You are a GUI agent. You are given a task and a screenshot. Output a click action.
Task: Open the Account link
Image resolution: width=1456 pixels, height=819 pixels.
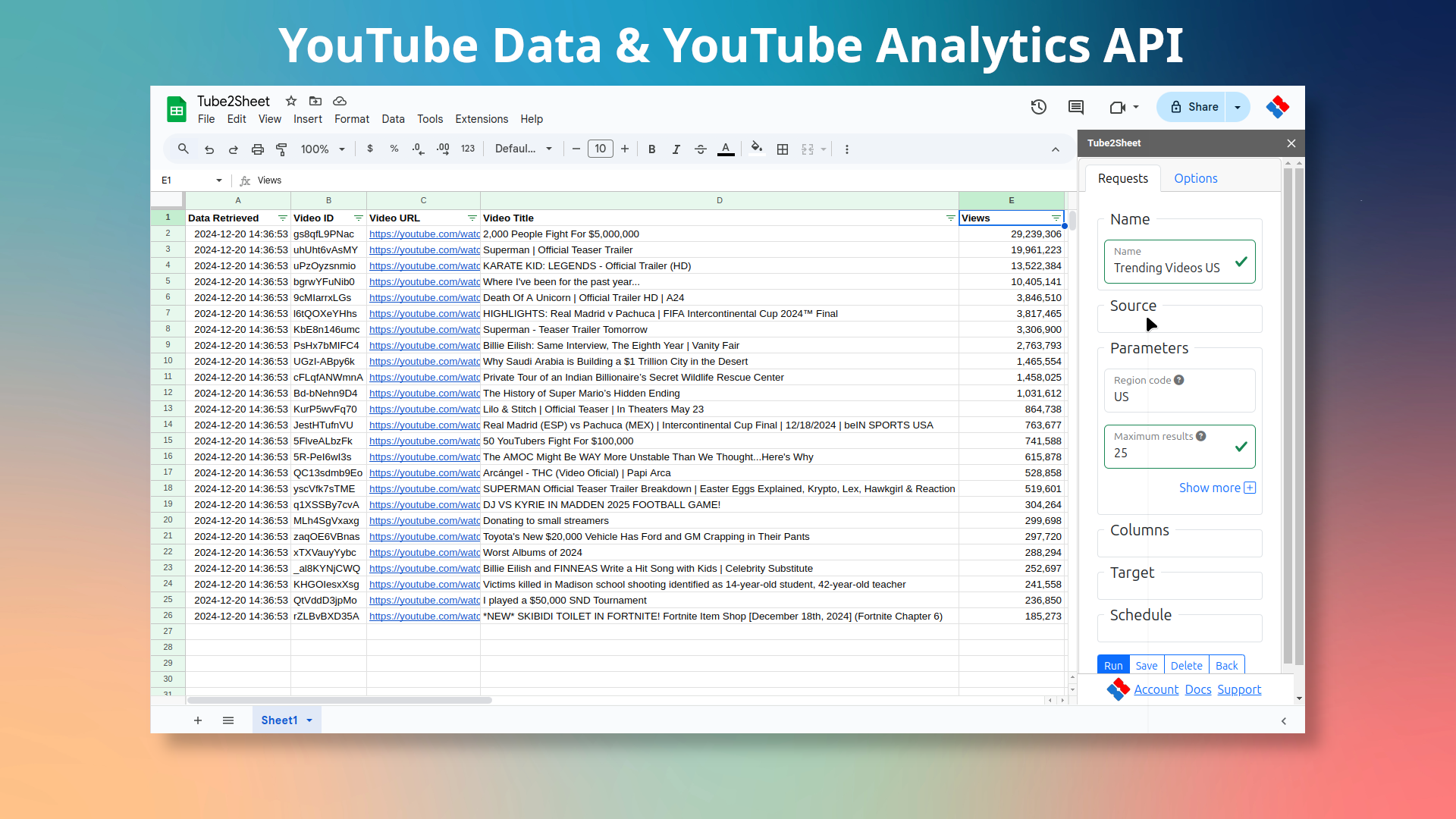(x=1156, y=689)
